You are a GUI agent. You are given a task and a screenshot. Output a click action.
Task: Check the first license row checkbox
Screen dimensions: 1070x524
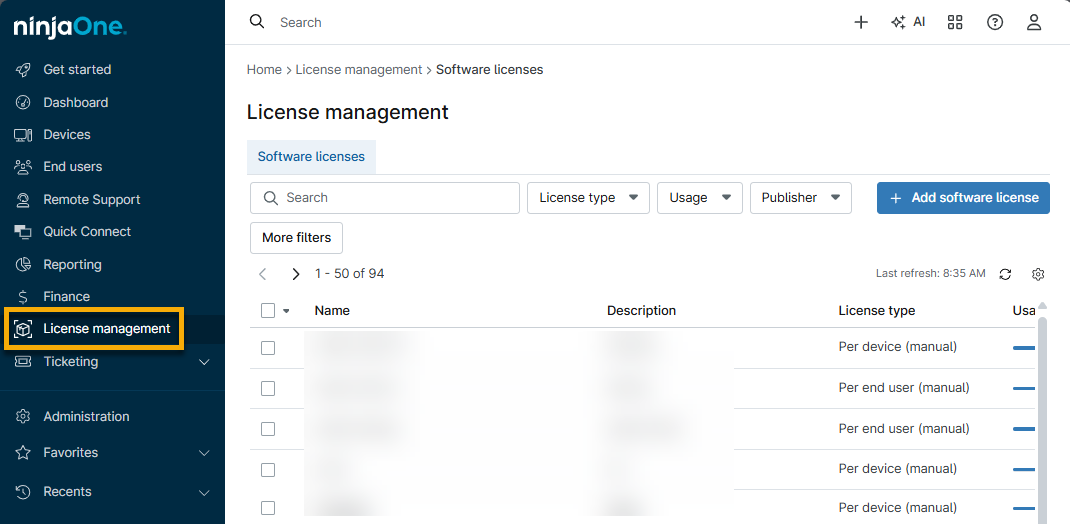coord(268,348)
